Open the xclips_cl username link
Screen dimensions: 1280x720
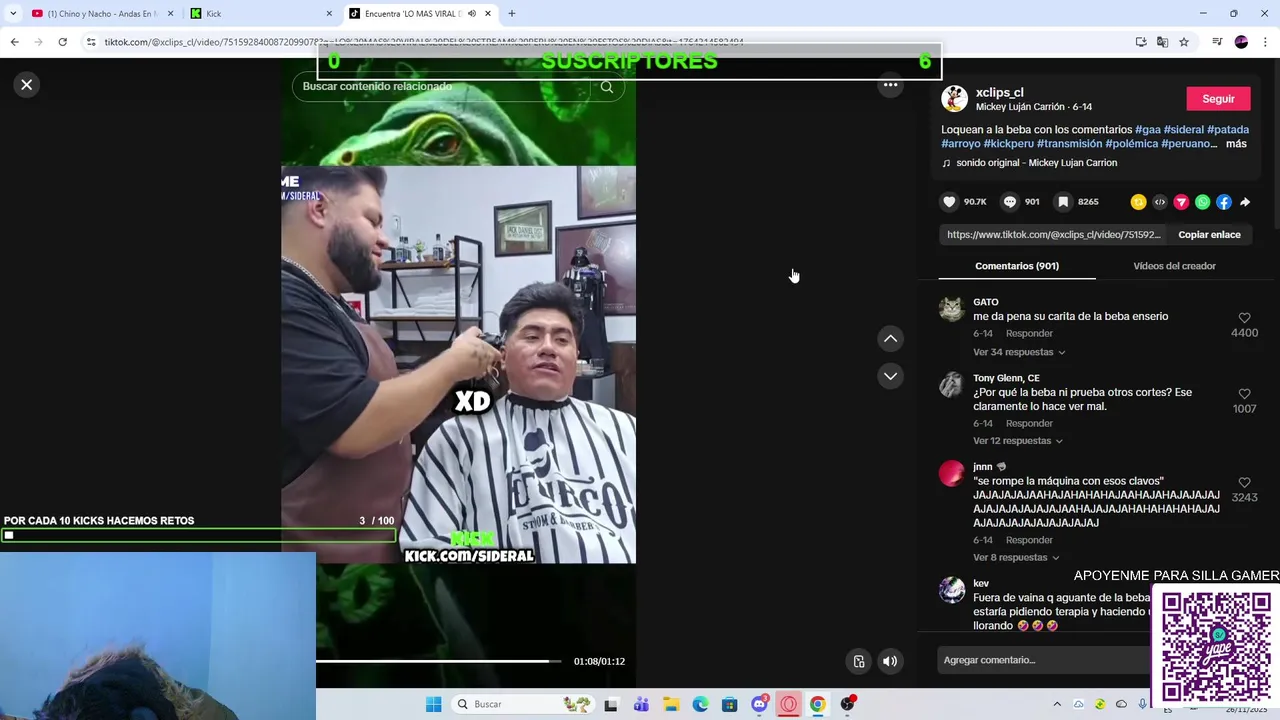999,92
